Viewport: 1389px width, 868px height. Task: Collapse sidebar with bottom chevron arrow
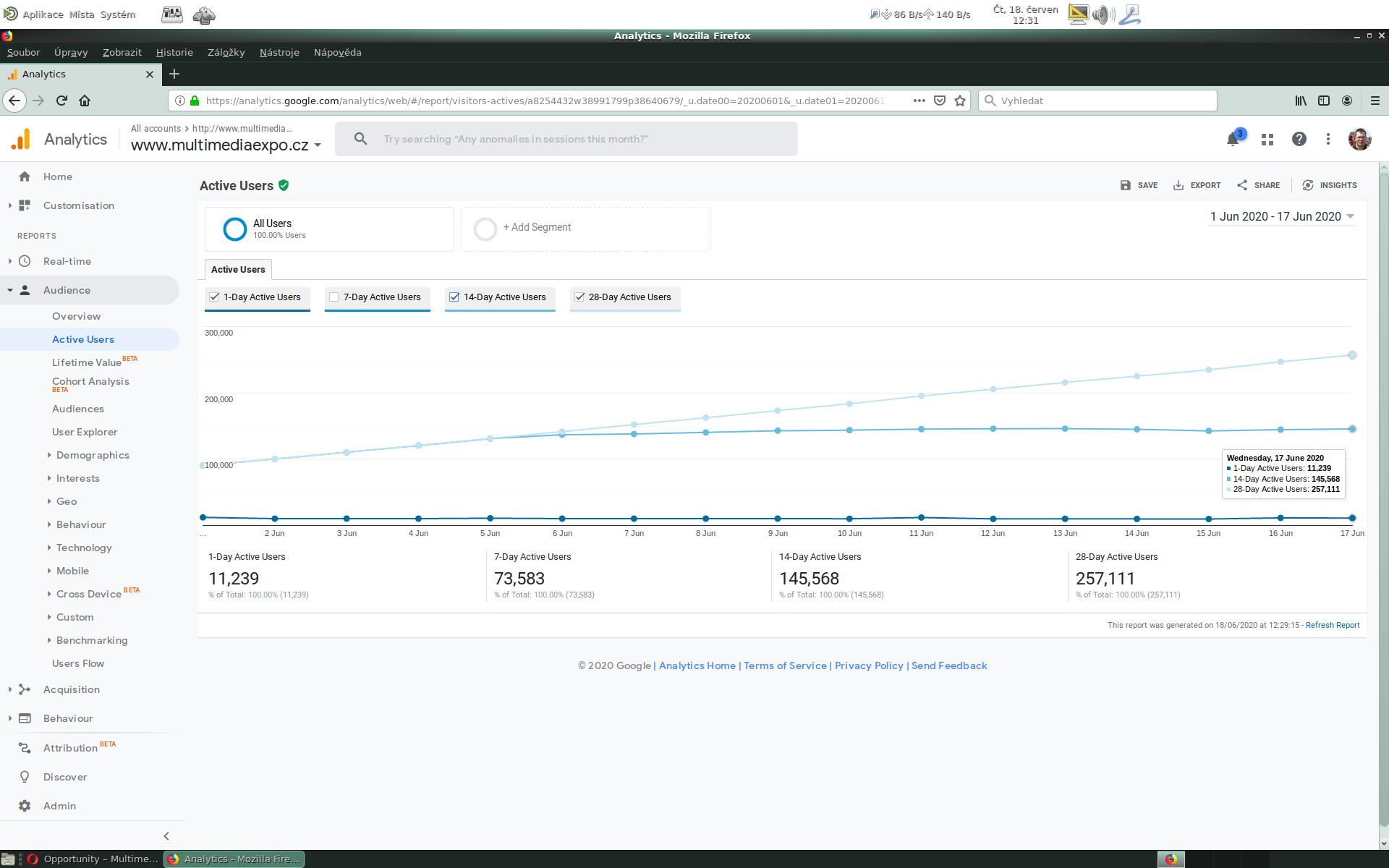tap(166, 836)
